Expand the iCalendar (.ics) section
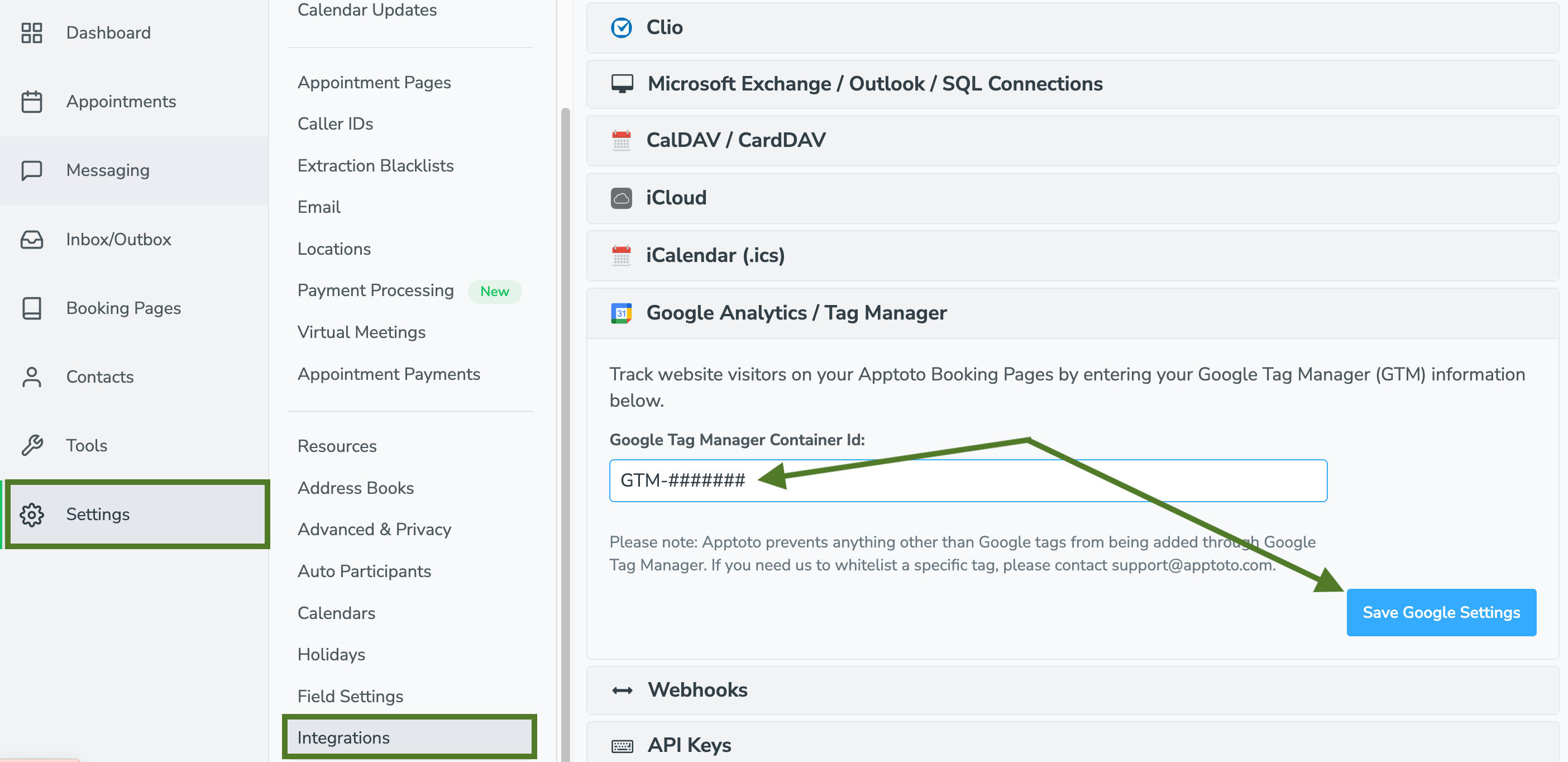Viewport: 1568px width, 762px height. point(1072,255)
